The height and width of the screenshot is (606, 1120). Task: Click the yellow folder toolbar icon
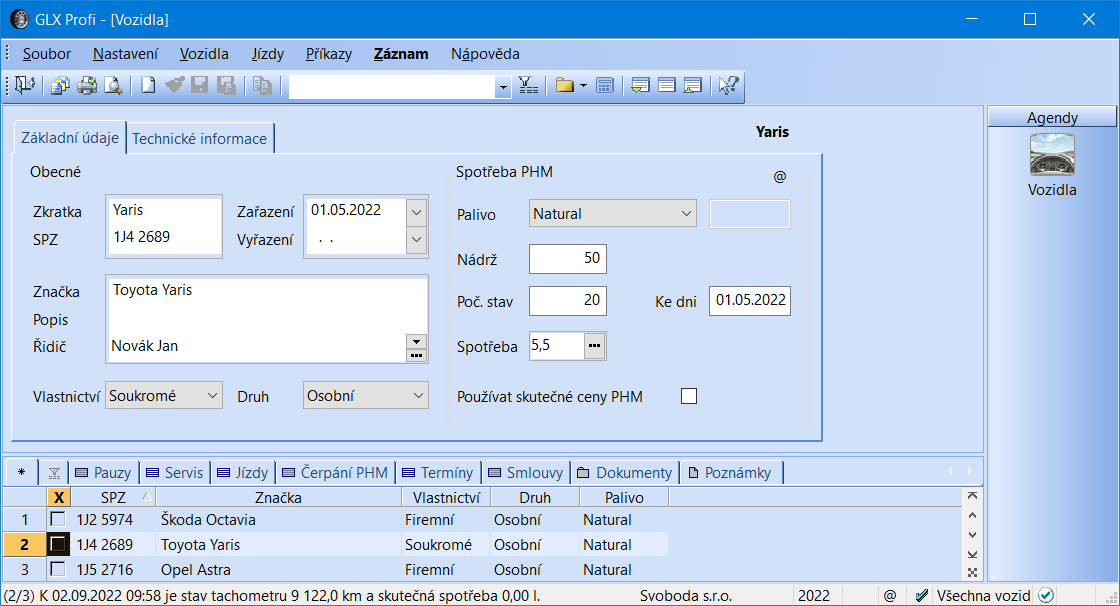(565, 86)
